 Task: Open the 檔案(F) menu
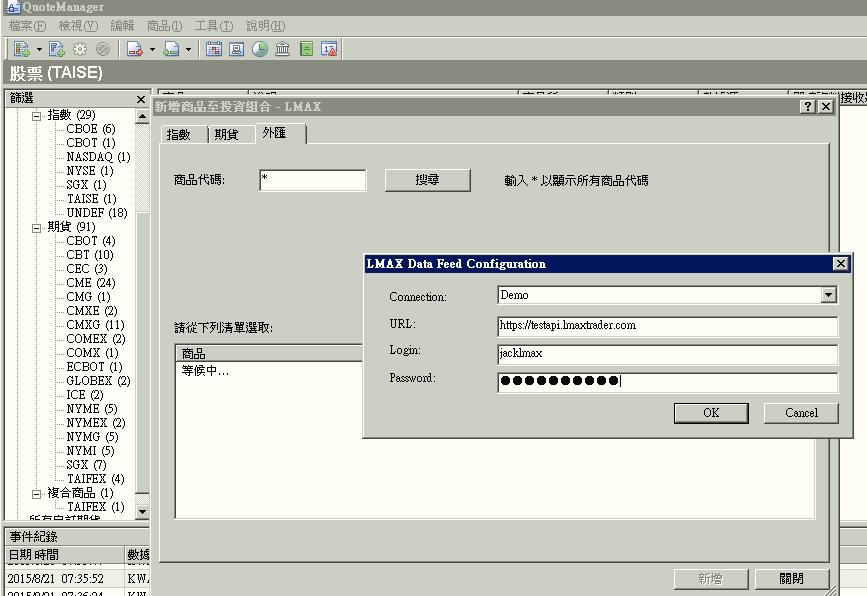coord(28,26)
